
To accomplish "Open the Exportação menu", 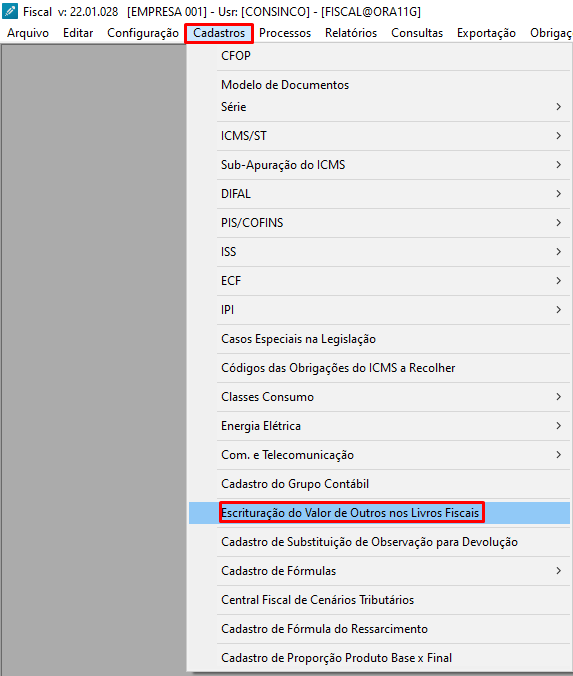I will 486,33.
